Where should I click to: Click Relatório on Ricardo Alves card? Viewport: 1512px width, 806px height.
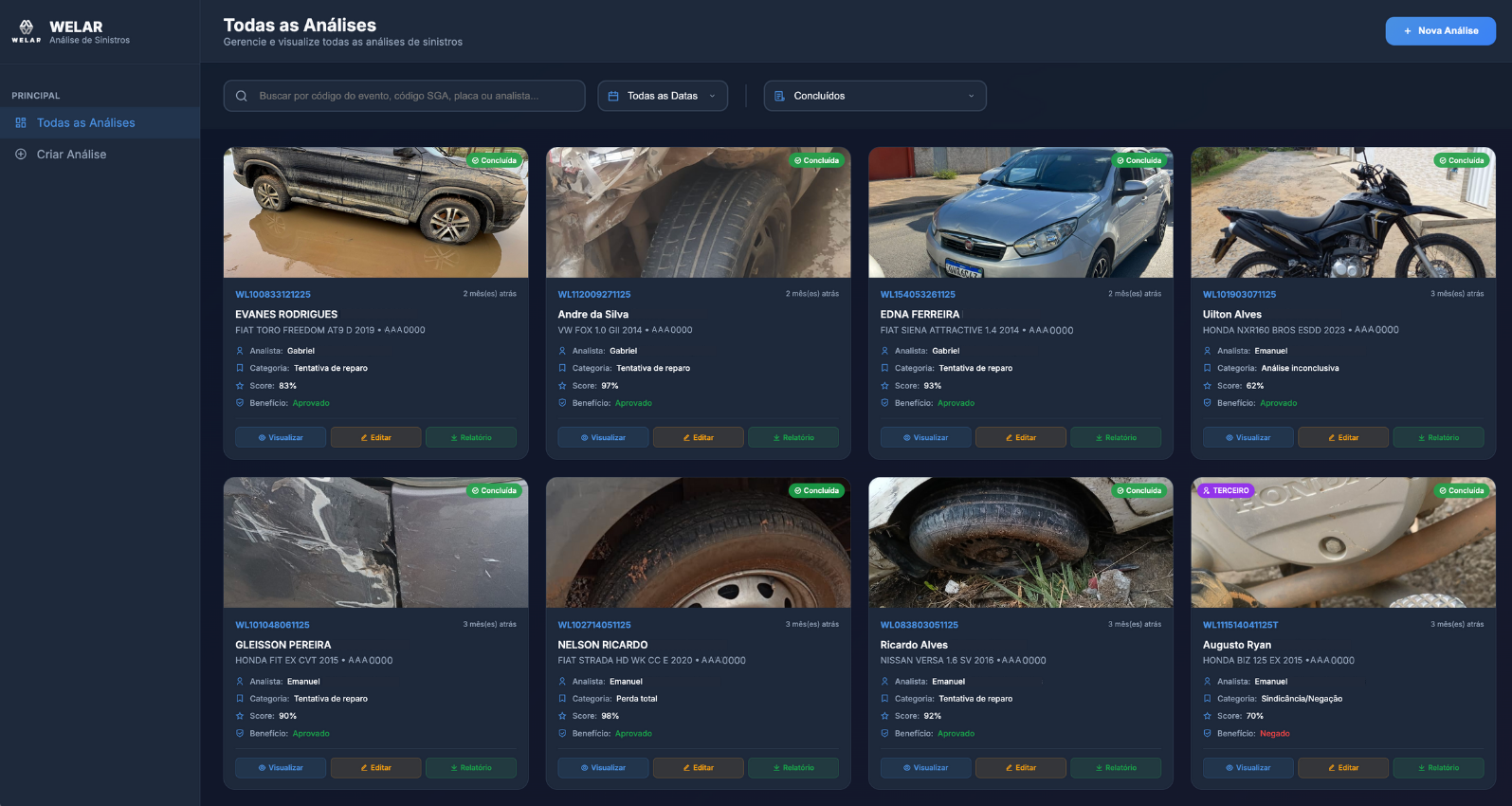click(x=1116, y=767)
